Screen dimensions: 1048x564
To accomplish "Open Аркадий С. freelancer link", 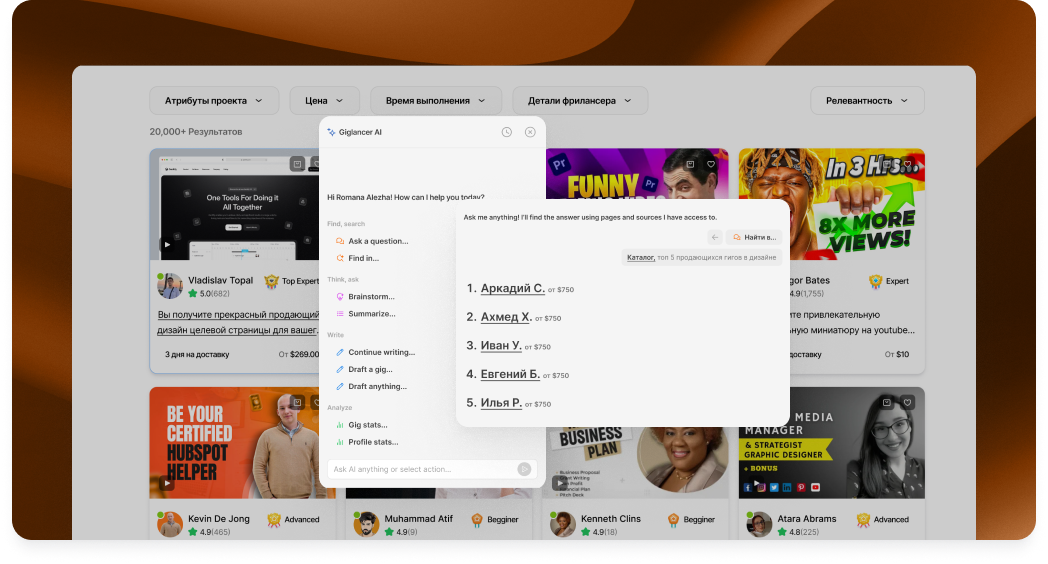I will [x=512, y=288].
